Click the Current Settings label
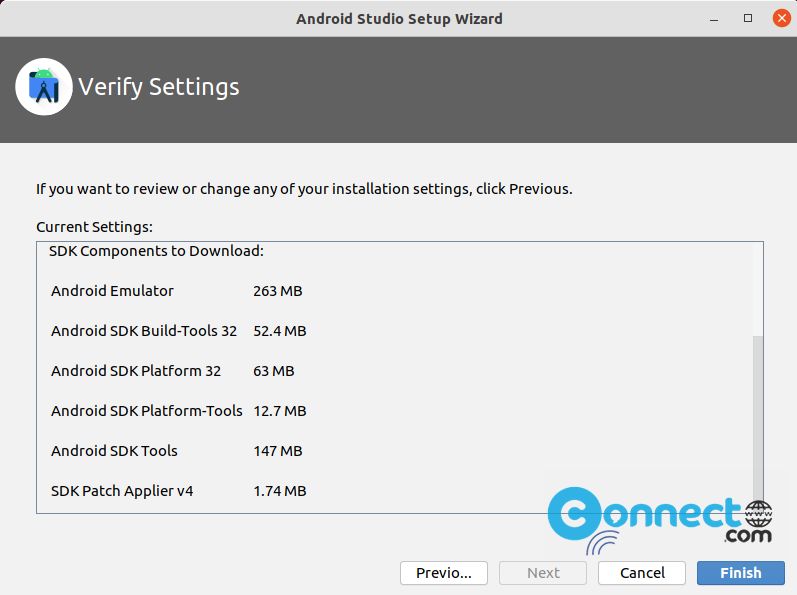 [94, 227]
